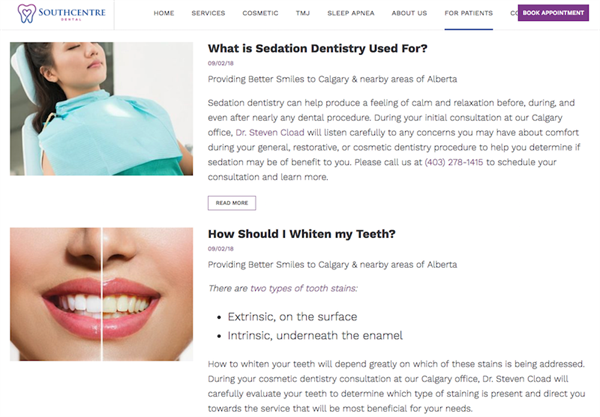Click the Southcentre wordmark text
Image resolution: width=600 pixels, height=417 pixels.
point(72,13)
